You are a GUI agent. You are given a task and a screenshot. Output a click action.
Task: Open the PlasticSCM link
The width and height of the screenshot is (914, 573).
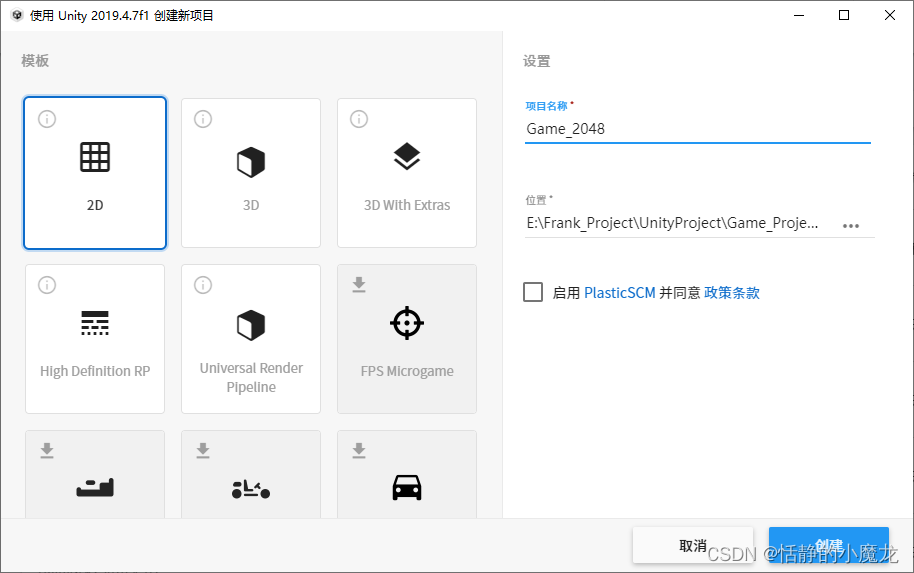click(620, 293)
